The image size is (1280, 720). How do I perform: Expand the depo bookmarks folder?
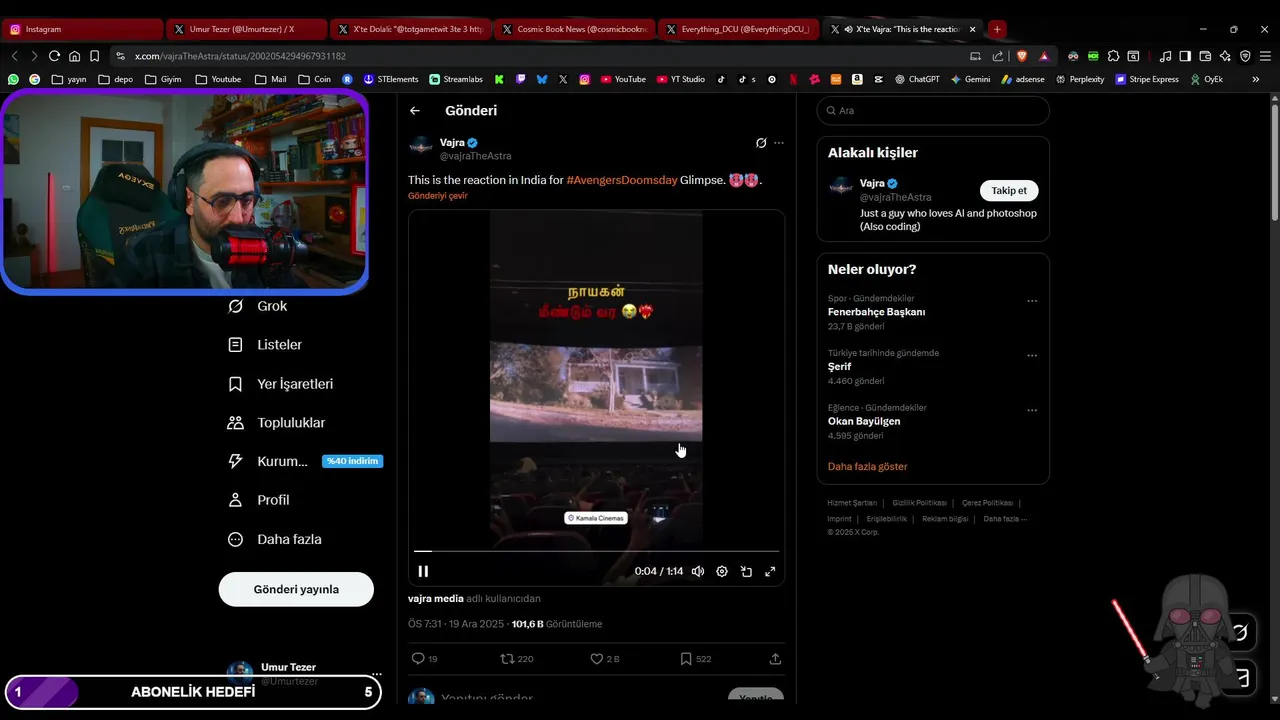116,79
